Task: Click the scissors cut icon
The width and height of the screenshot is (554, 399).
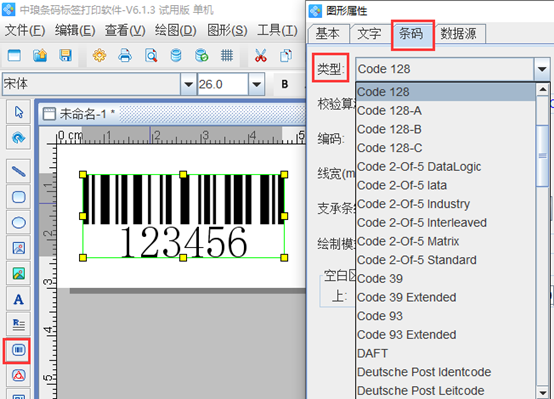Action: pyautogui.click(x=260, y=55)
